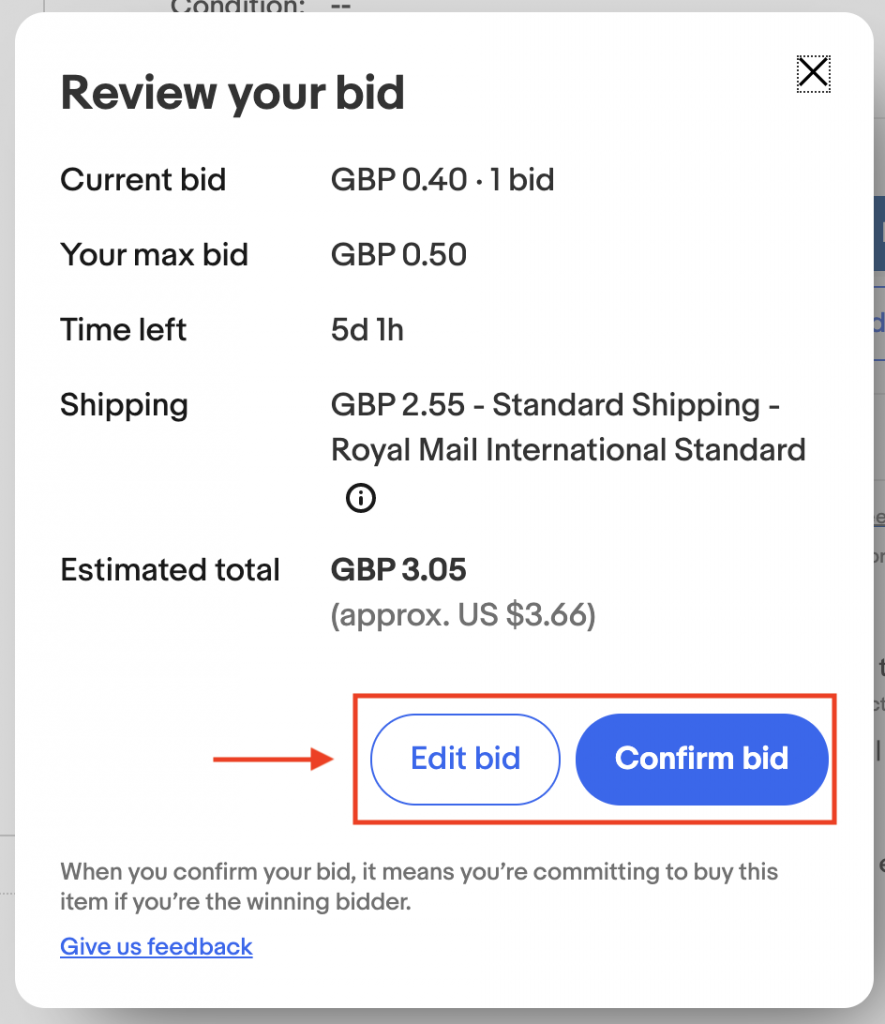Click the shipping info icon
885x1024 pixels.
click(x=360, y=497)
